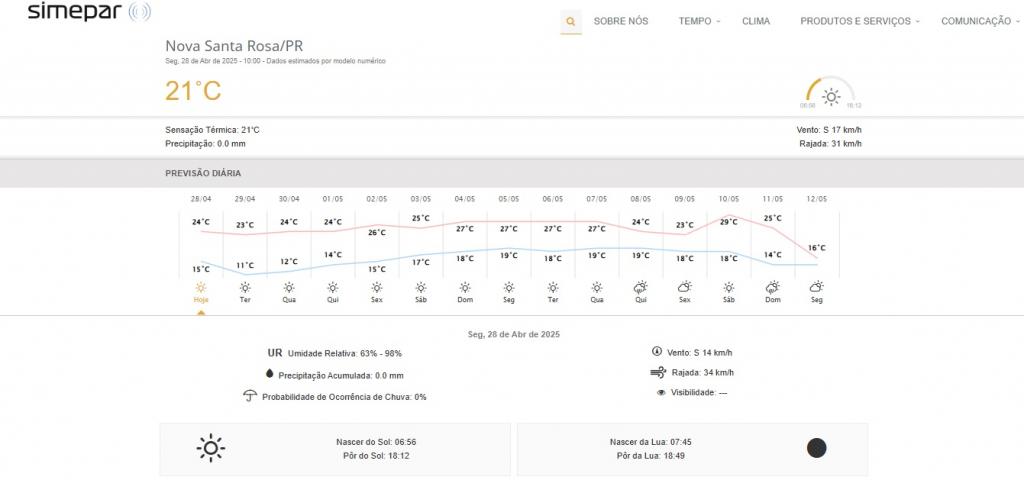Click the new moon phase icon
The width and height of the screenshot is (1024, 480).
[x=816, y=448]
